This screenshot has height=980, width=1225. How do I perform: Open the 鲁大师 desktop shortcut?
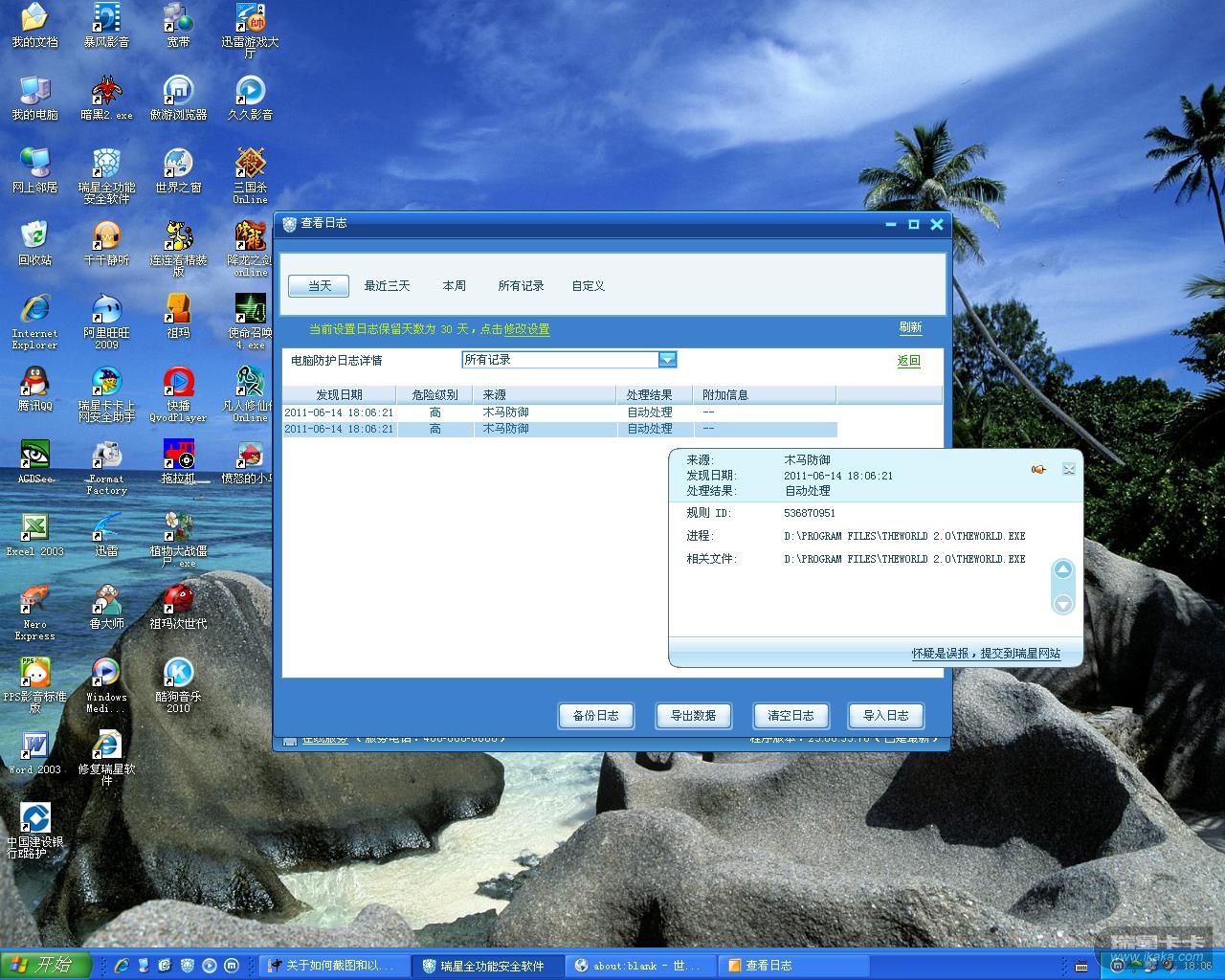pyautogui.click(x=106, y=607)
